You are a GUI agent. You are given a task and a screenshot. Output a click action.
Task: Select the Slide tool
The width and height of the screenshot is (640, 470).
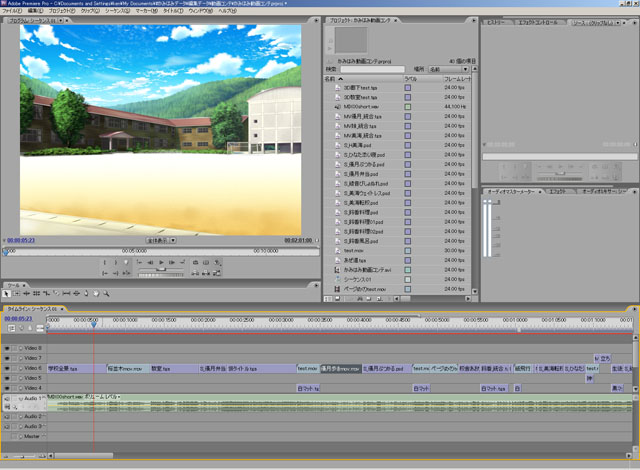pyautogui.click(x=76, y=293)
